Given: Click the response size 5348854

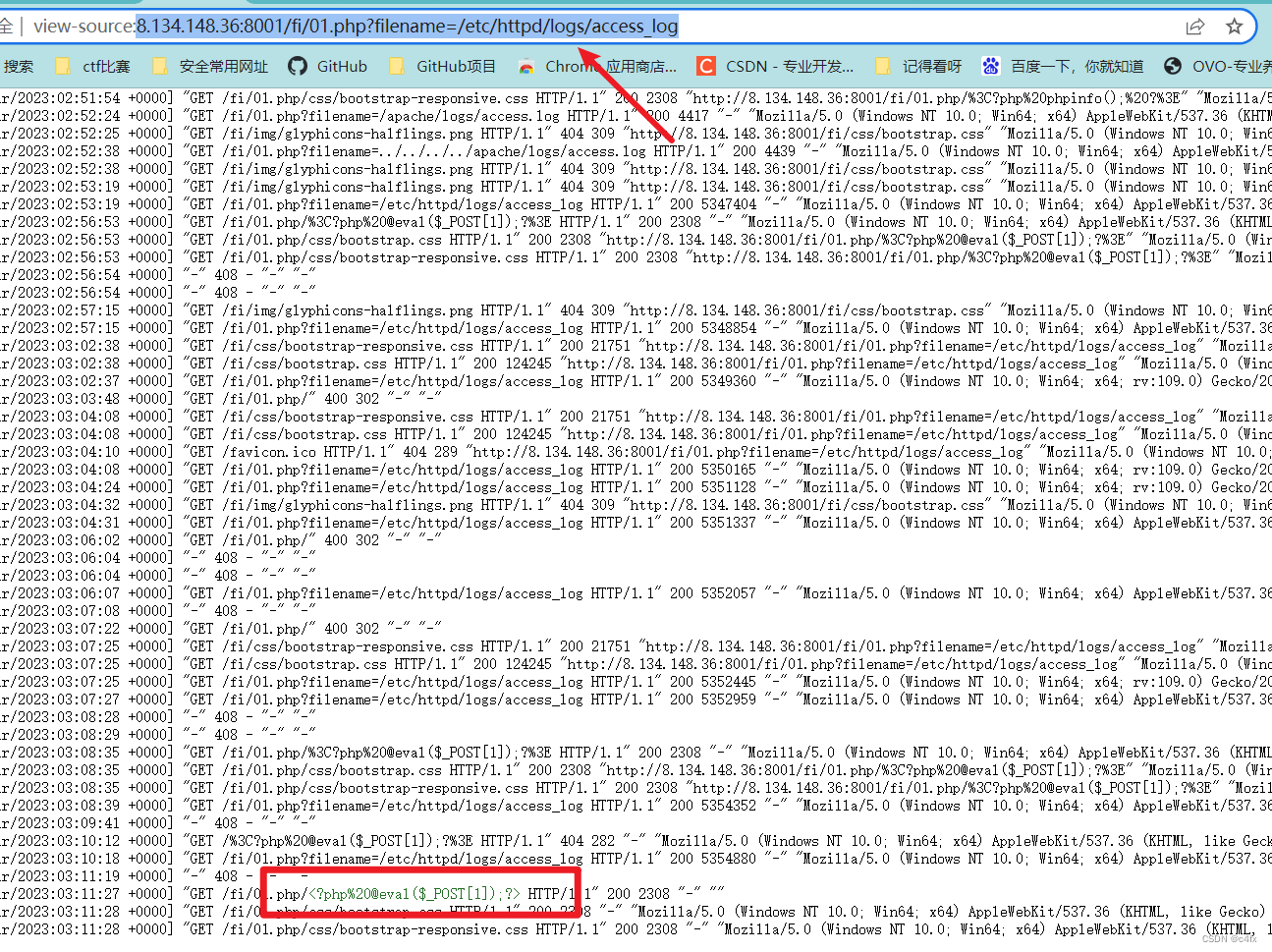Looking at the screenshot, I should 729,328.
